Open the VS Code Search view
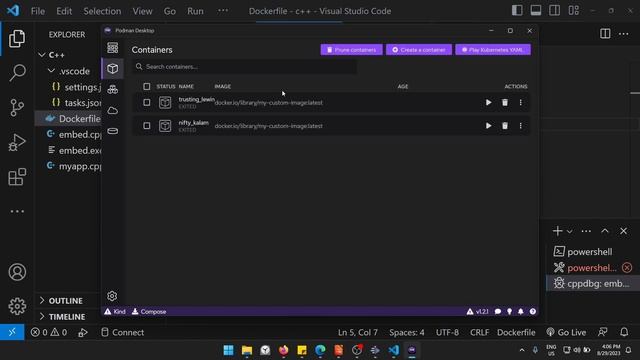 click(x=17, y=73)
